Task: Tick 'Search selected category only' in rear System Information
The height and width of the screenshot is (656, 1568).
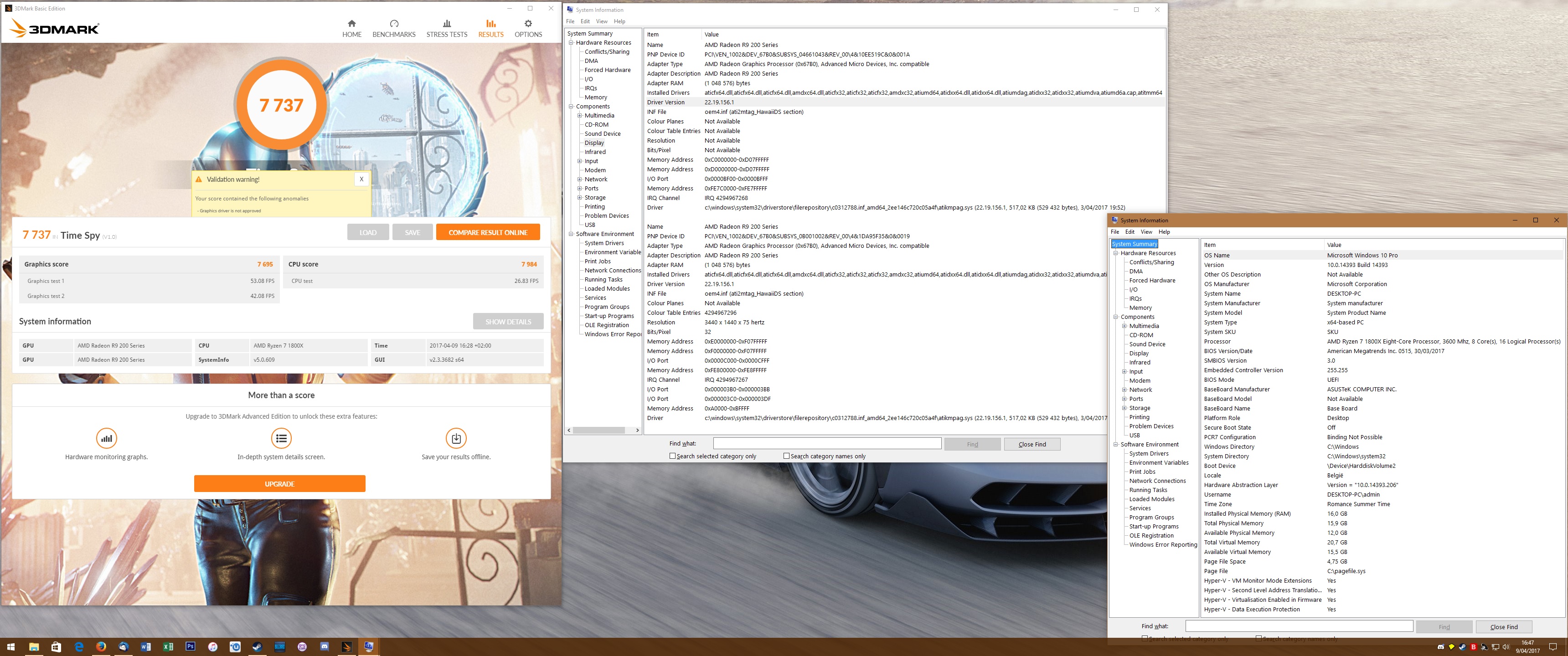Action: coord(673,456)
